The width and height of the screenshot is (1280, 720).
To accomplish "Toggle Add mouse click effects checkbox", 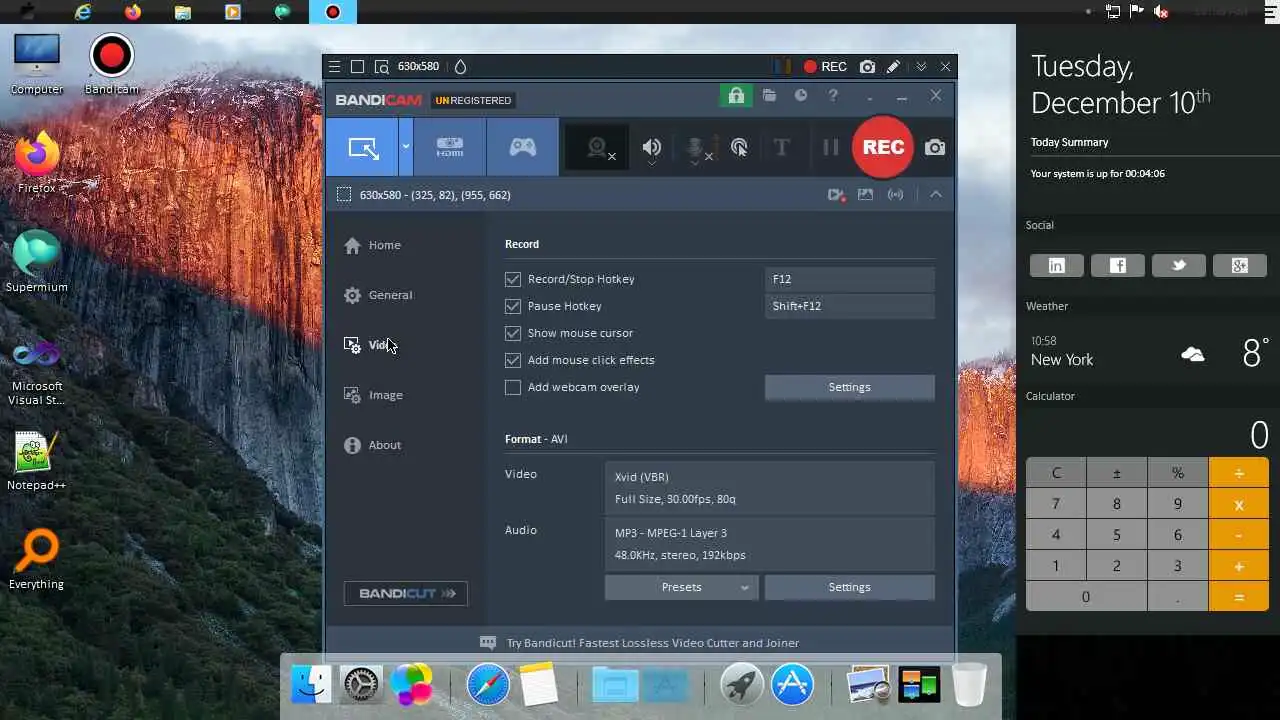I will tap(513, 360).
